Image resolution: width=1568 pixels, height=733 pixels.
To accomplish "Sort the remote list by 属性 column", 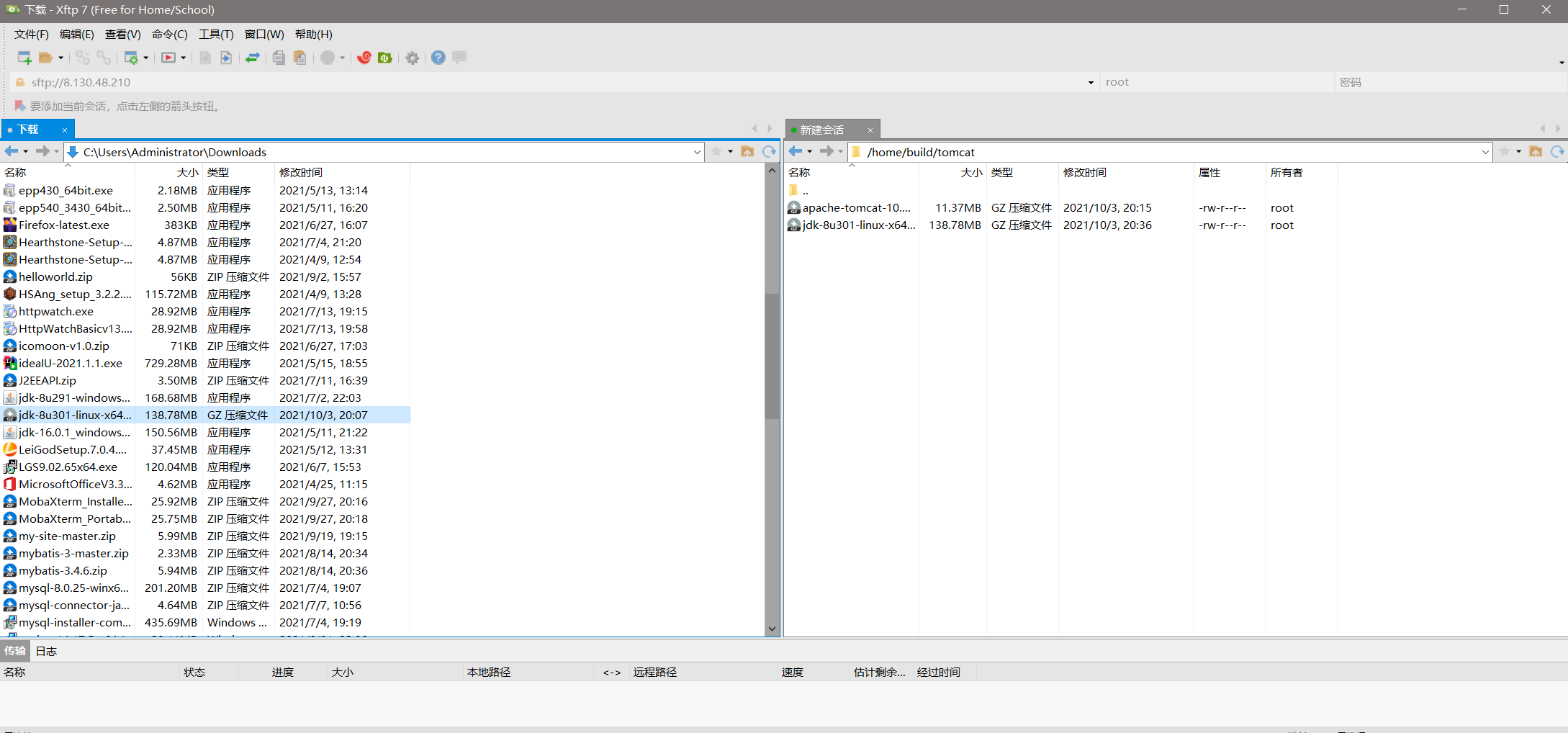I will [1230, 173].
